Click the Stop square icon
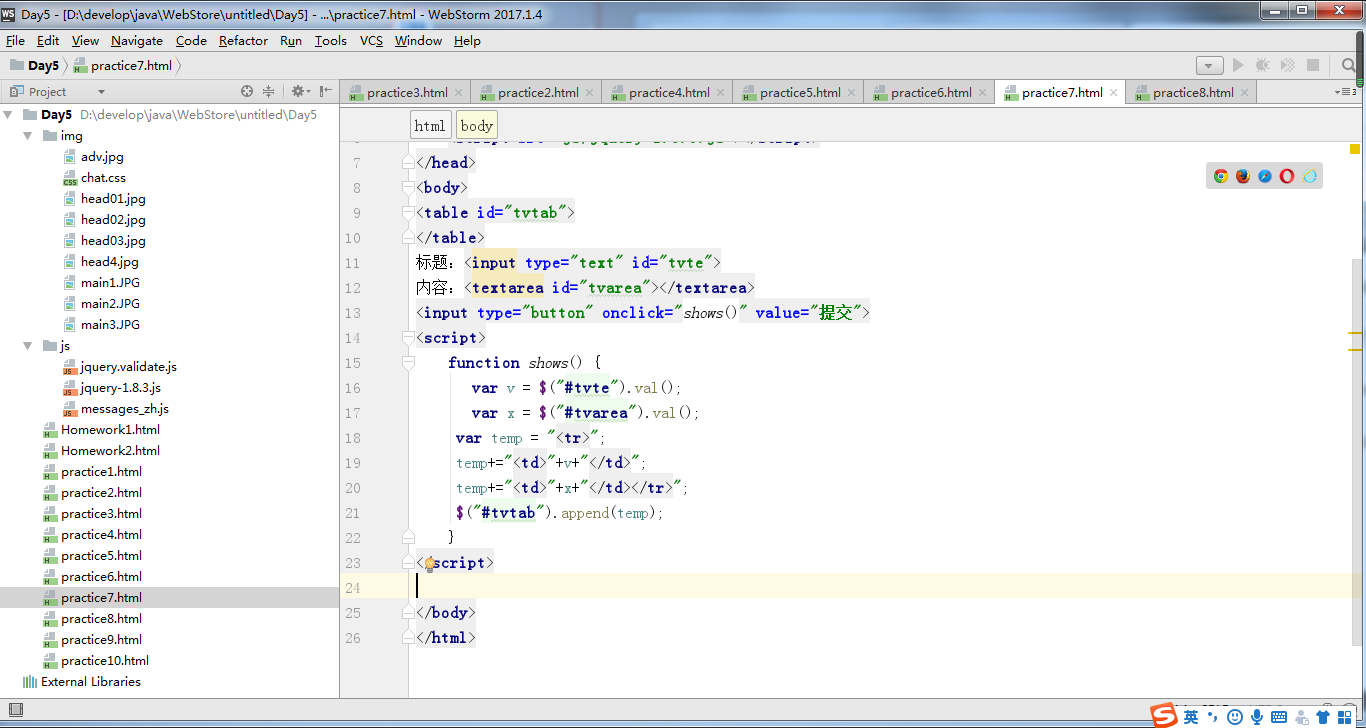Image resolution: width=1366 pixels, height=728 pixels. [x=1313, y=65]
